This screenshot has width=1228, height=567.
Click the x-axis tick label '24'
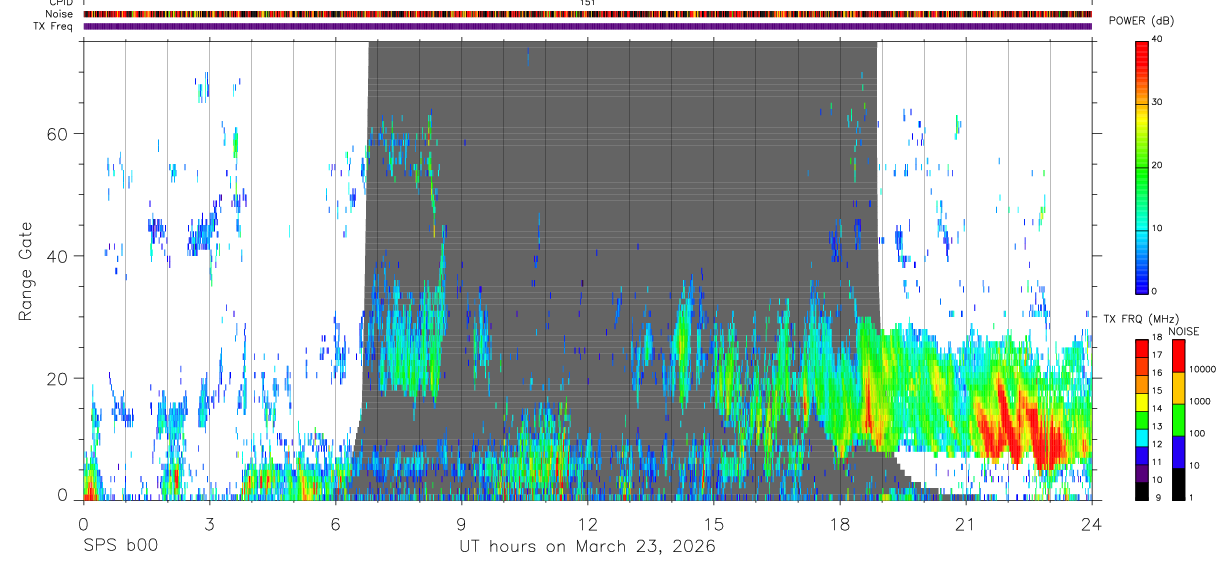(x=1091, y=524)
